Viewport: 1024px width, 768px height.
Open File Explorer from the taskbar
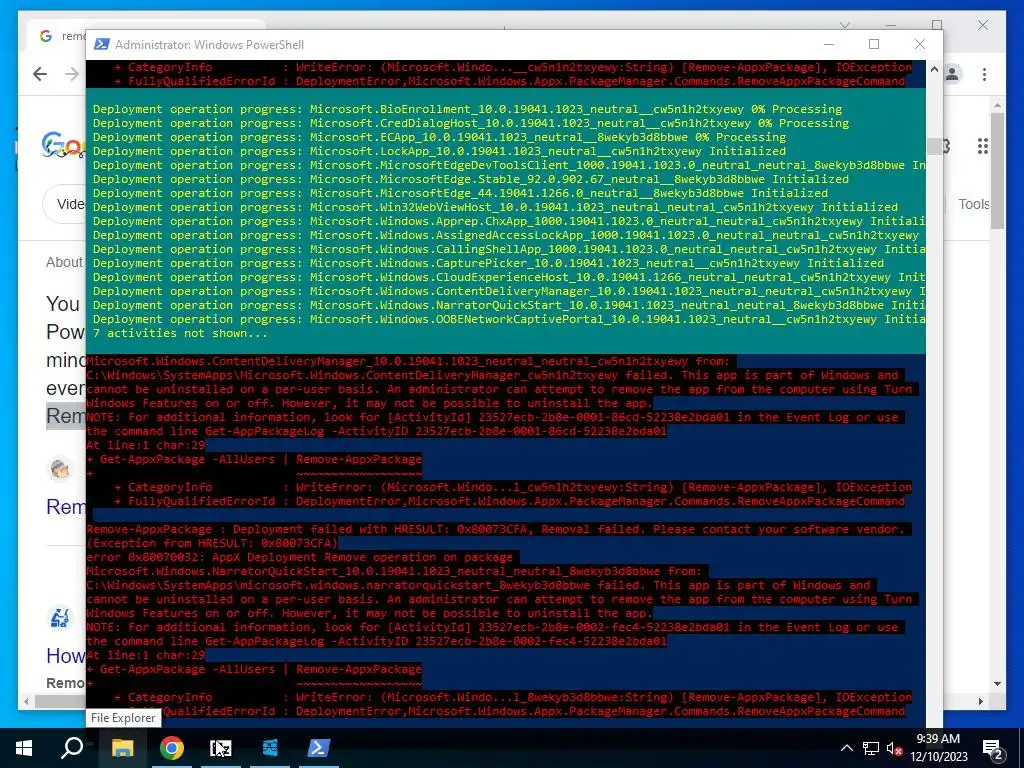[x=123, y=748]
